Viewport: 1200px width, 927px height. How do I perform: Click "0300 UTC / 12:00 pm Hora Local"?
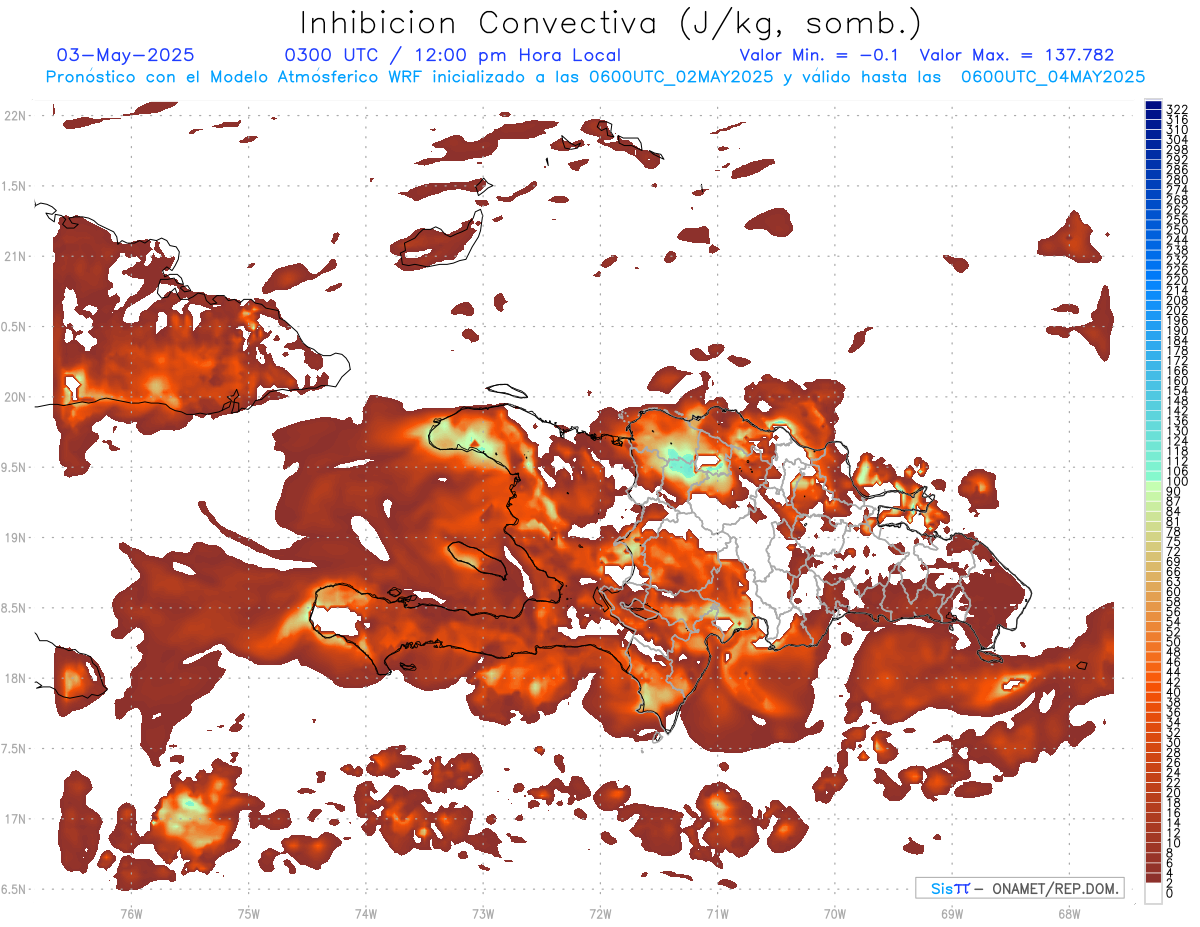tap(453, 55)
